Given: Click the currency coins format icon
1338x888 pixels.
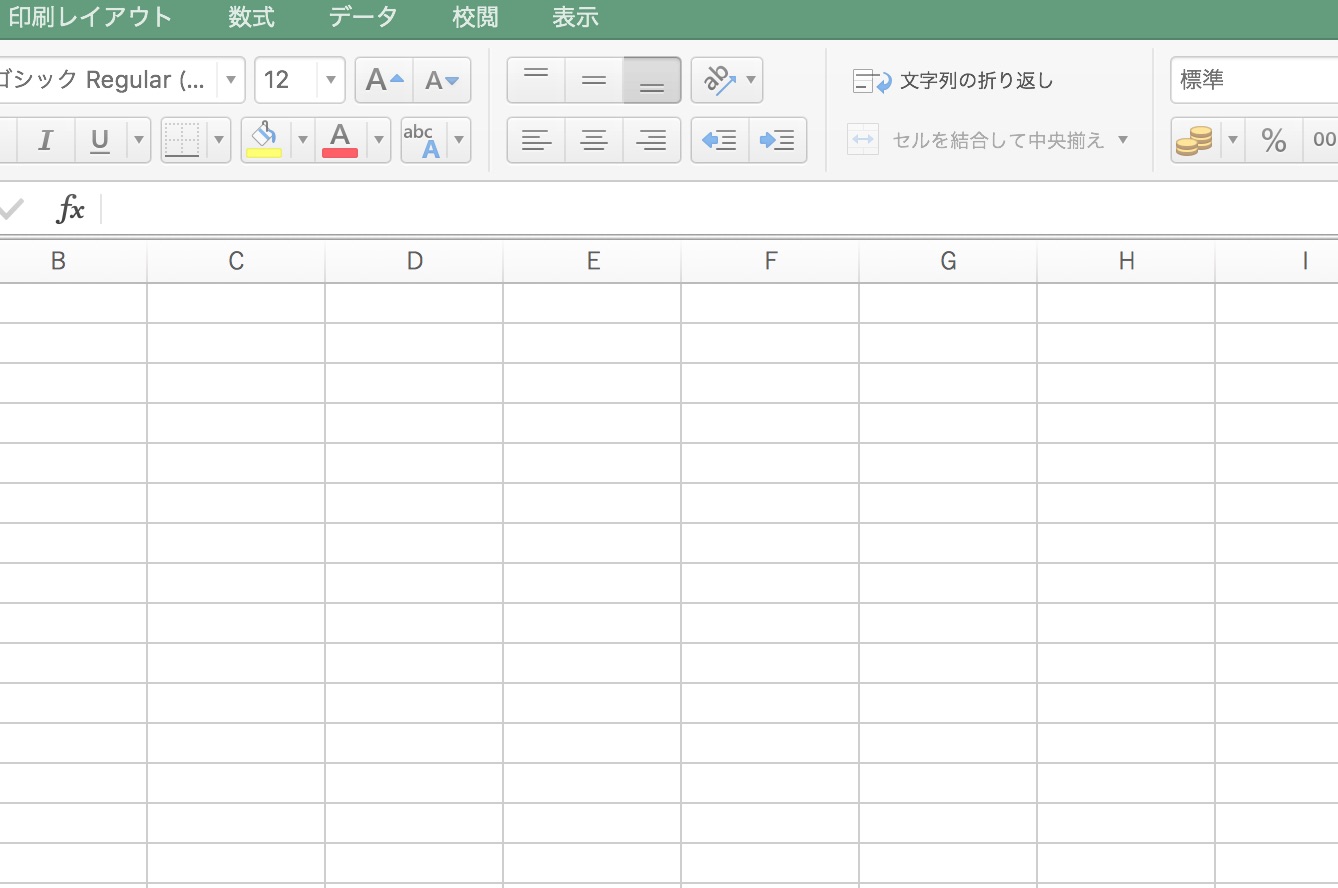Looking at the screenshot, I should pos(1194,140).
